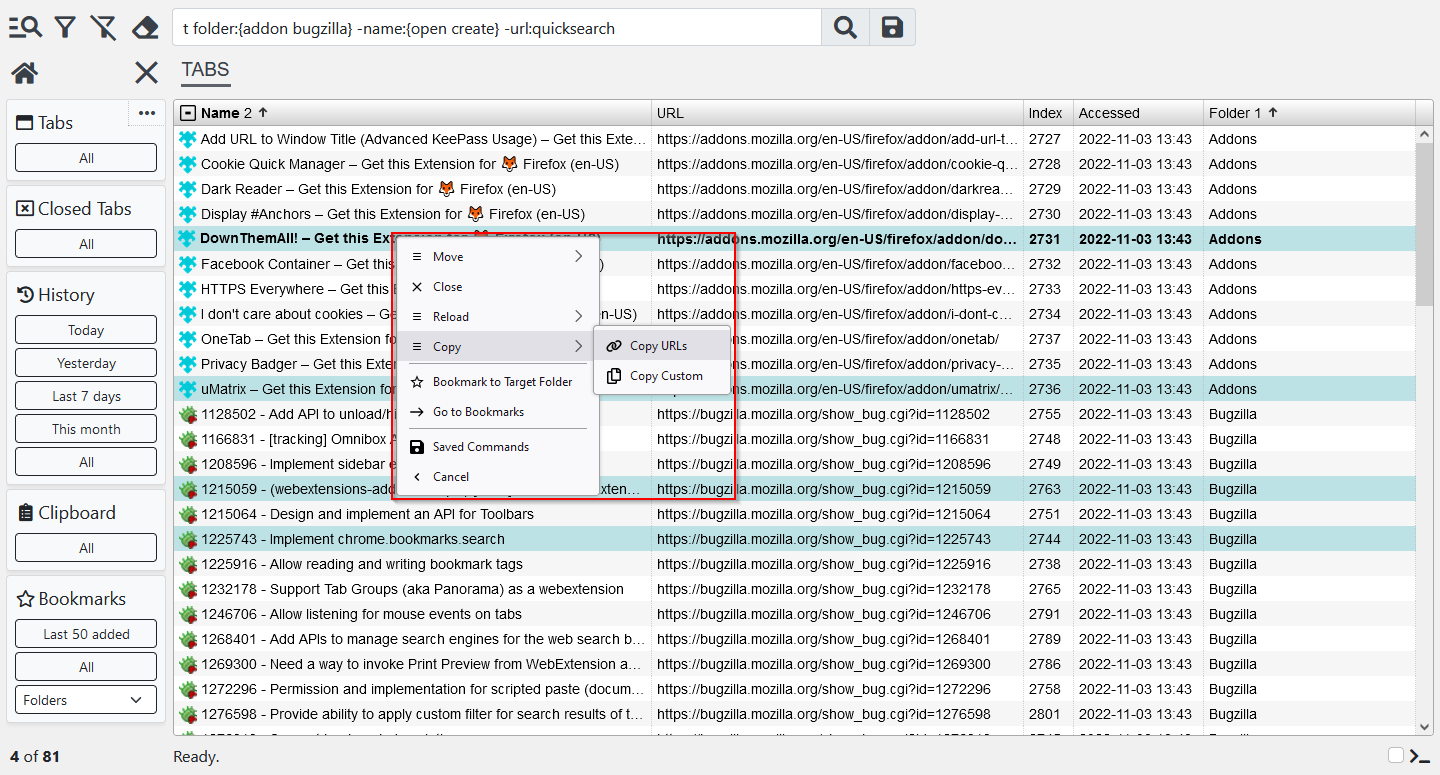Expand the Reload submenu arrow

point(579,317)
